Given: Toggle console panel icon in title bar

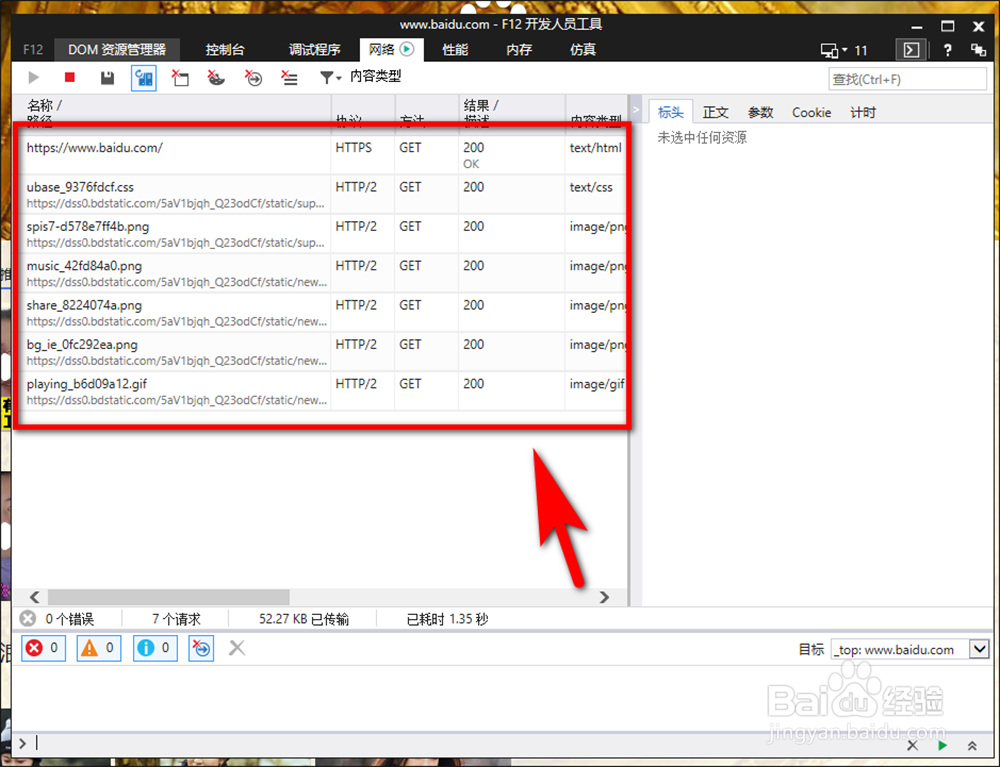Looking at the screenshot, I should click(x=911, y=50).
